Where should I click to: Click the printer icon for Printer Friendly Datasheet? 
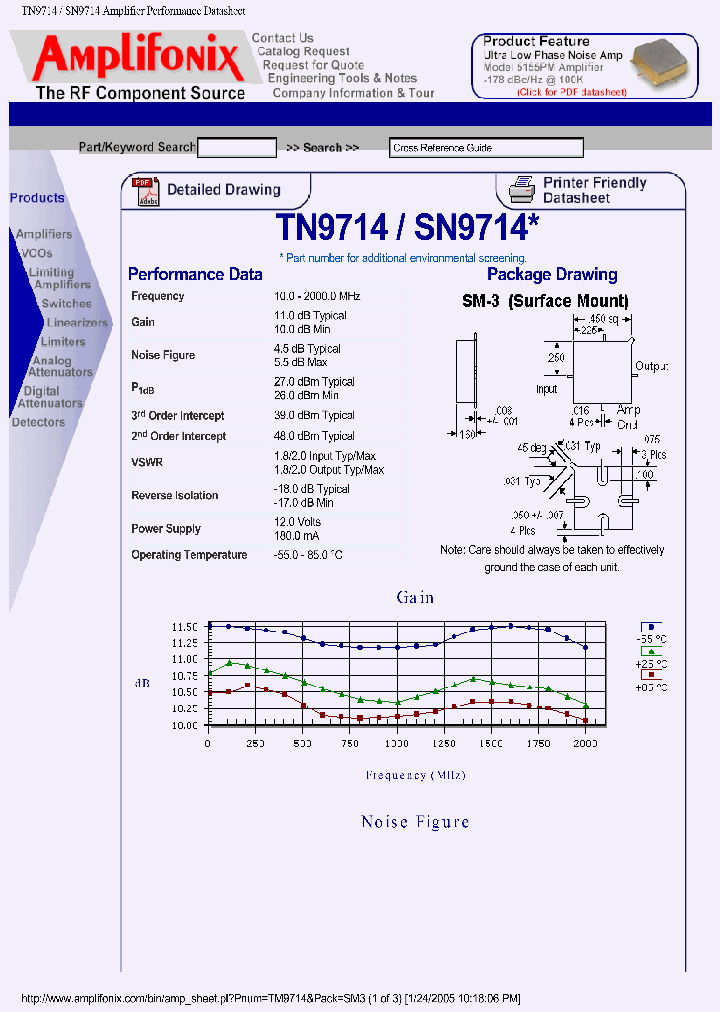tap(521, 190)
